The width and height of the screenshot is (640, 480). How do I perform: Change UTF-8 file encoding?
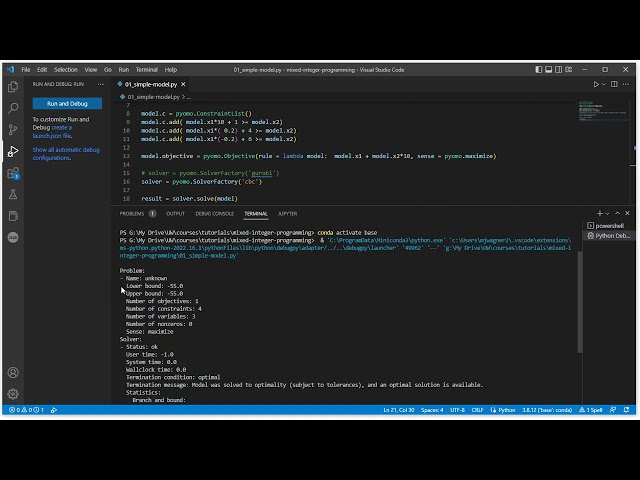coord(457,410)
